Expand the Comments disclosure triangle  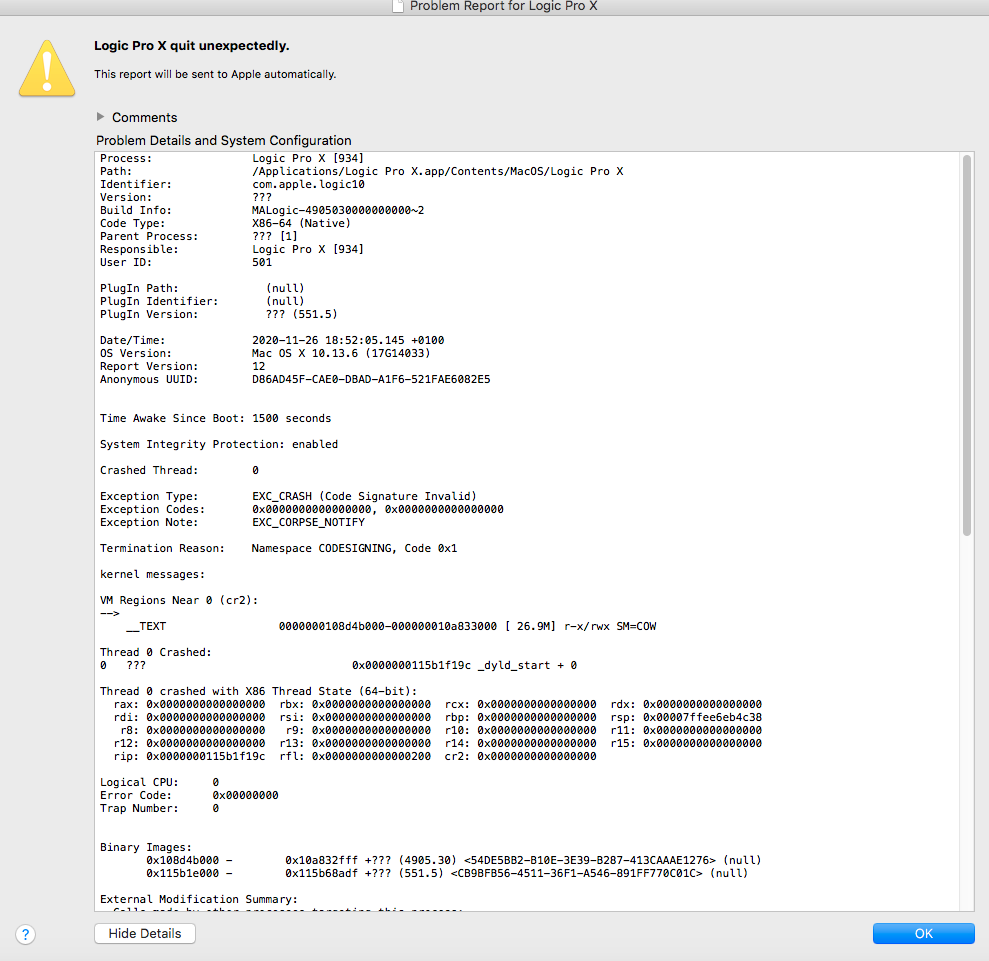(x=100, y=117)
